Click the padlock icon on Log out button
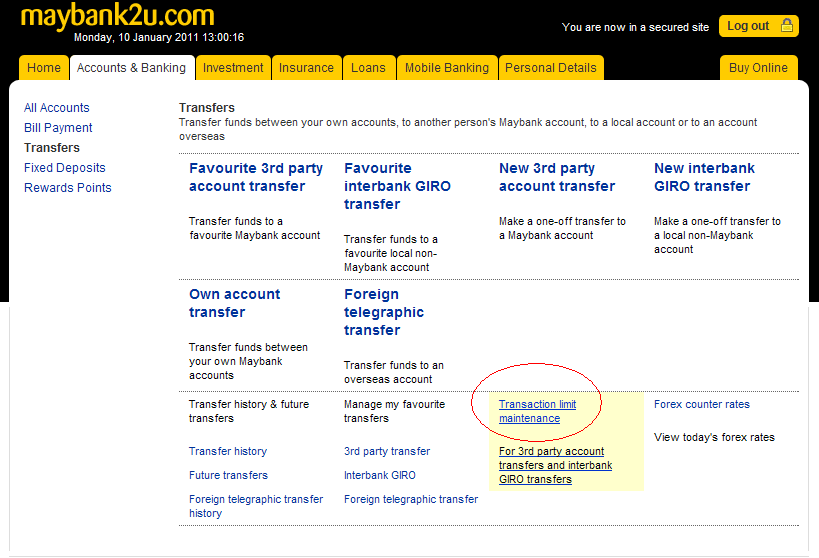 787,26
